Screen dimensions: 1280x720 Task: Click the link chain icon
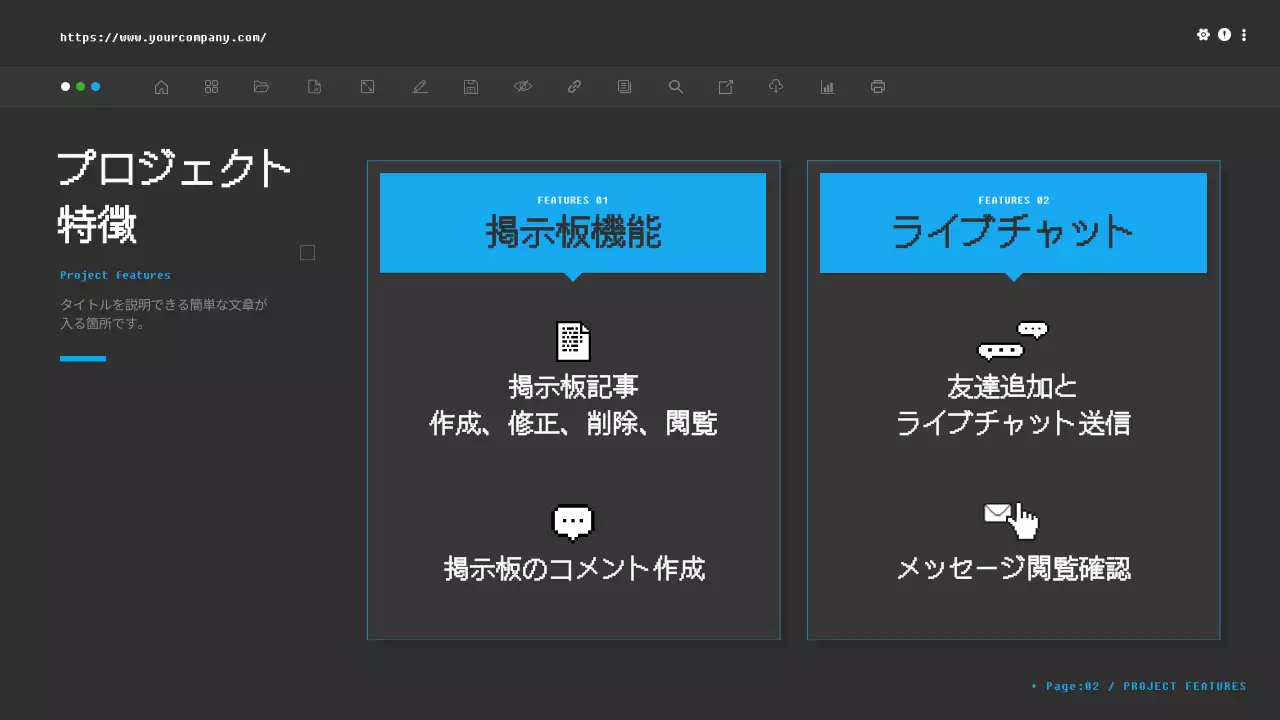click(574, 87)
